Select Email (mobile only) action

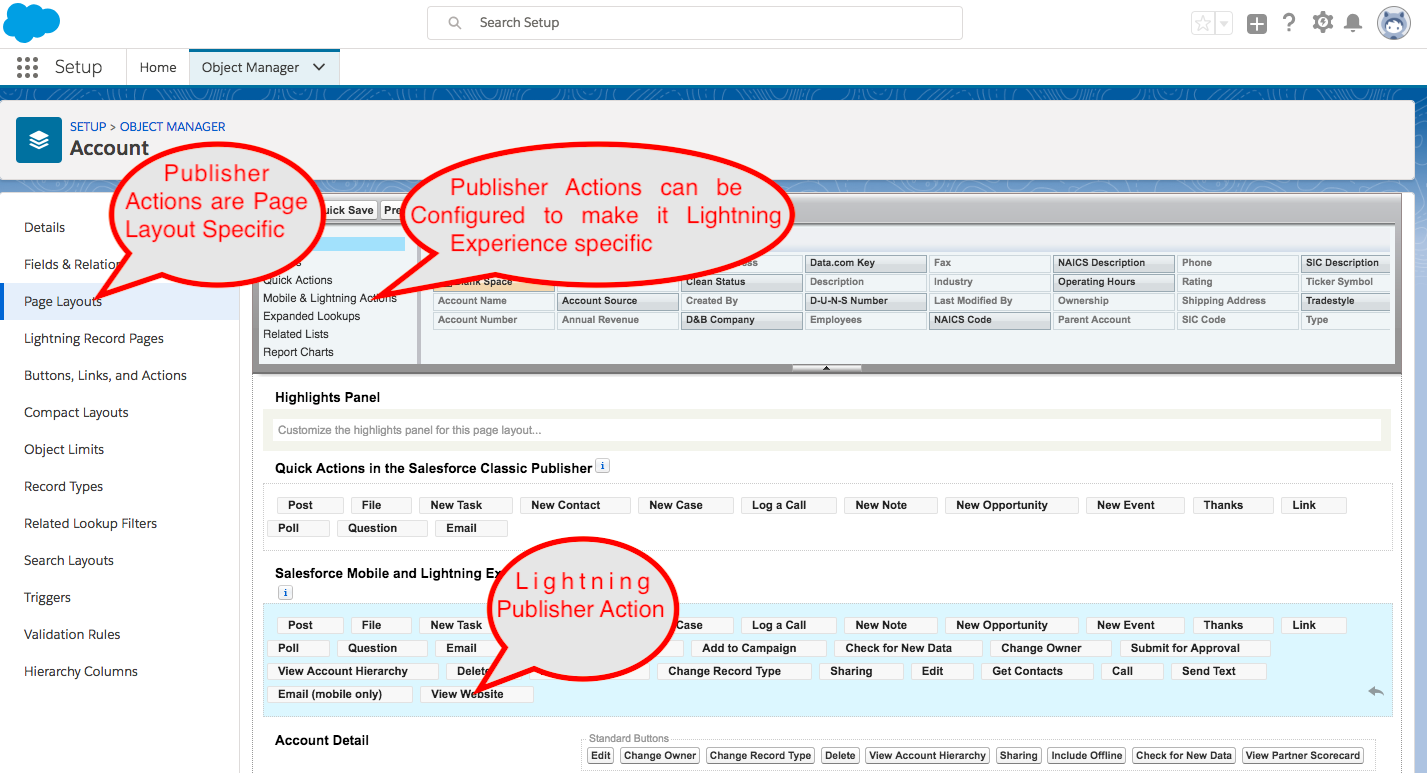click(340, 694)
